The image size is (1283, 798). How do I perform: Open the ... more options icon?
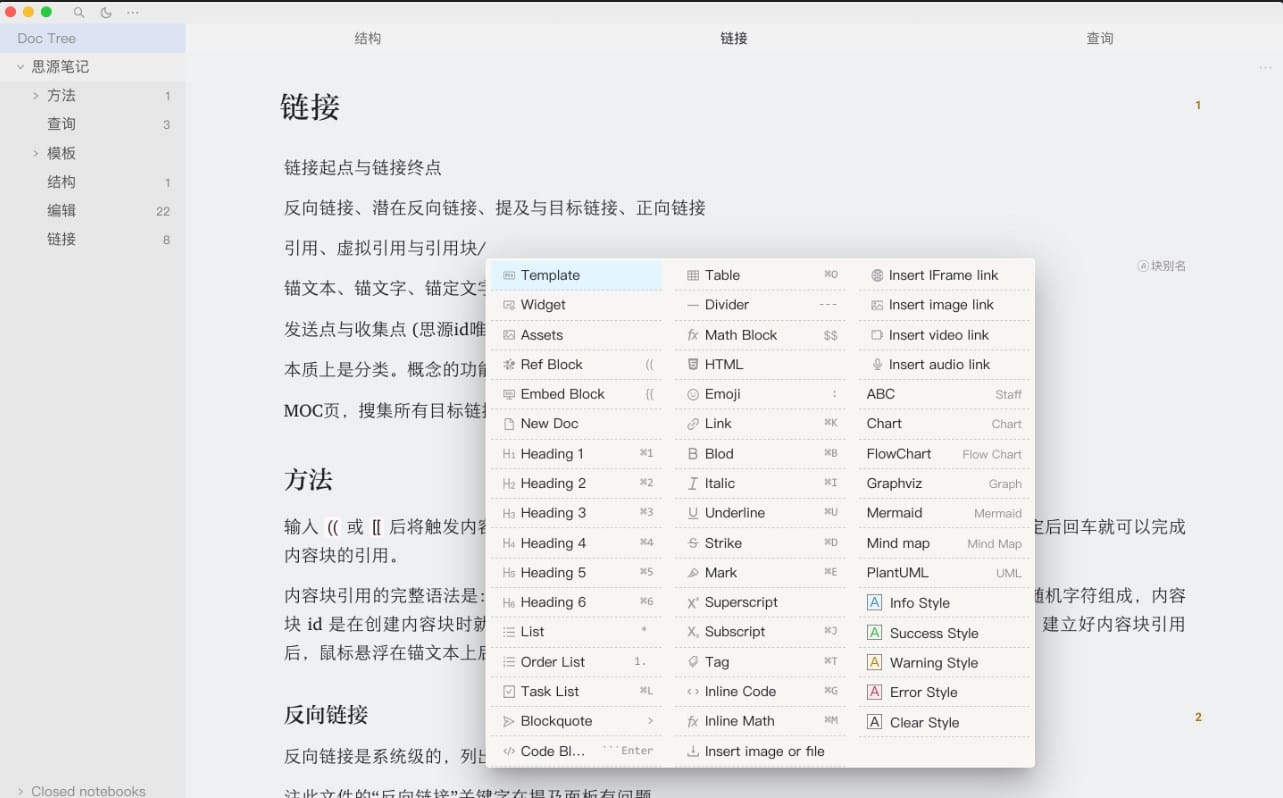click(133, 13)
